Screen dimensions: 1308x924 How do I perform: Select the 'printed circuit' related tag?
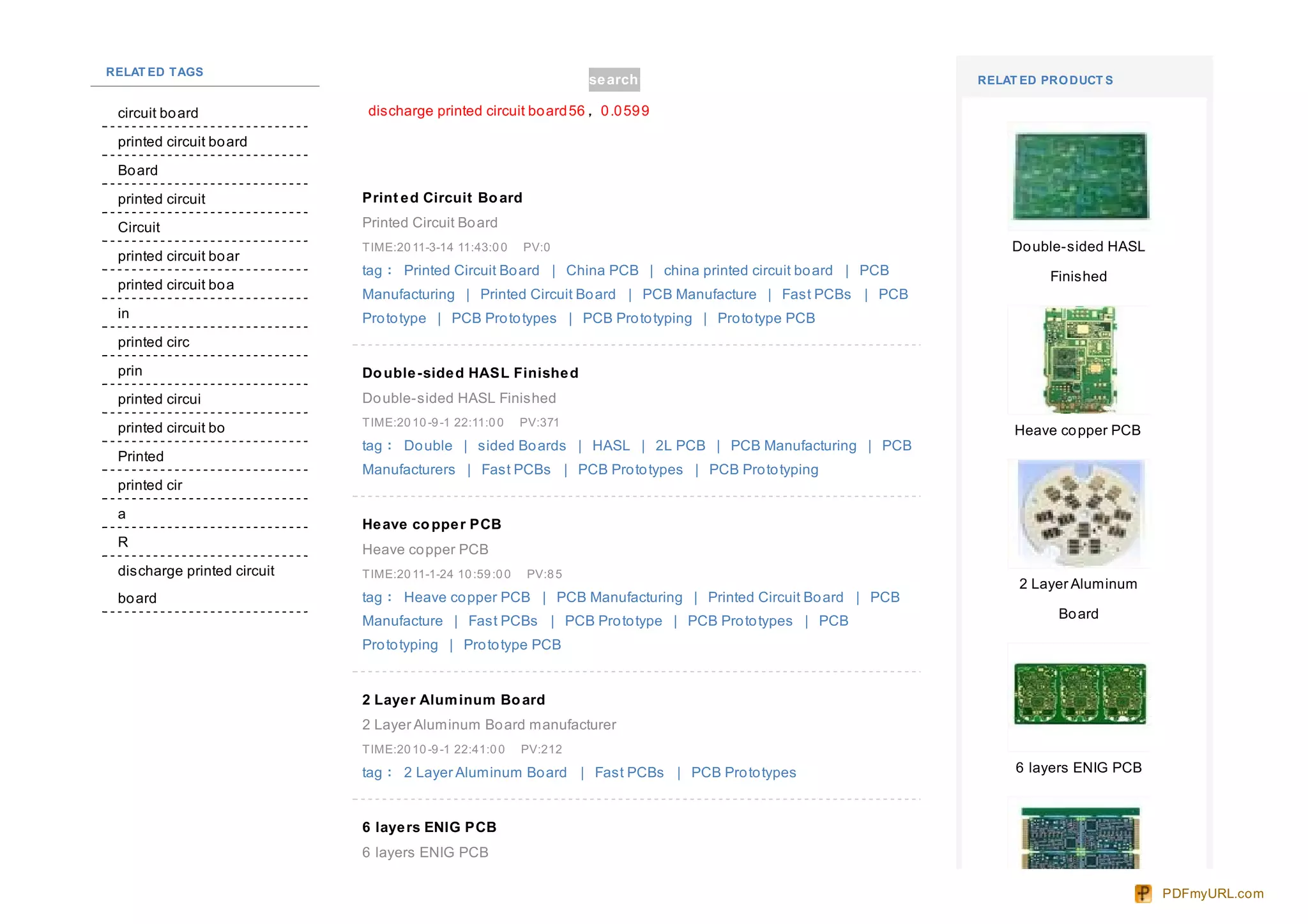tap(162, 199)
